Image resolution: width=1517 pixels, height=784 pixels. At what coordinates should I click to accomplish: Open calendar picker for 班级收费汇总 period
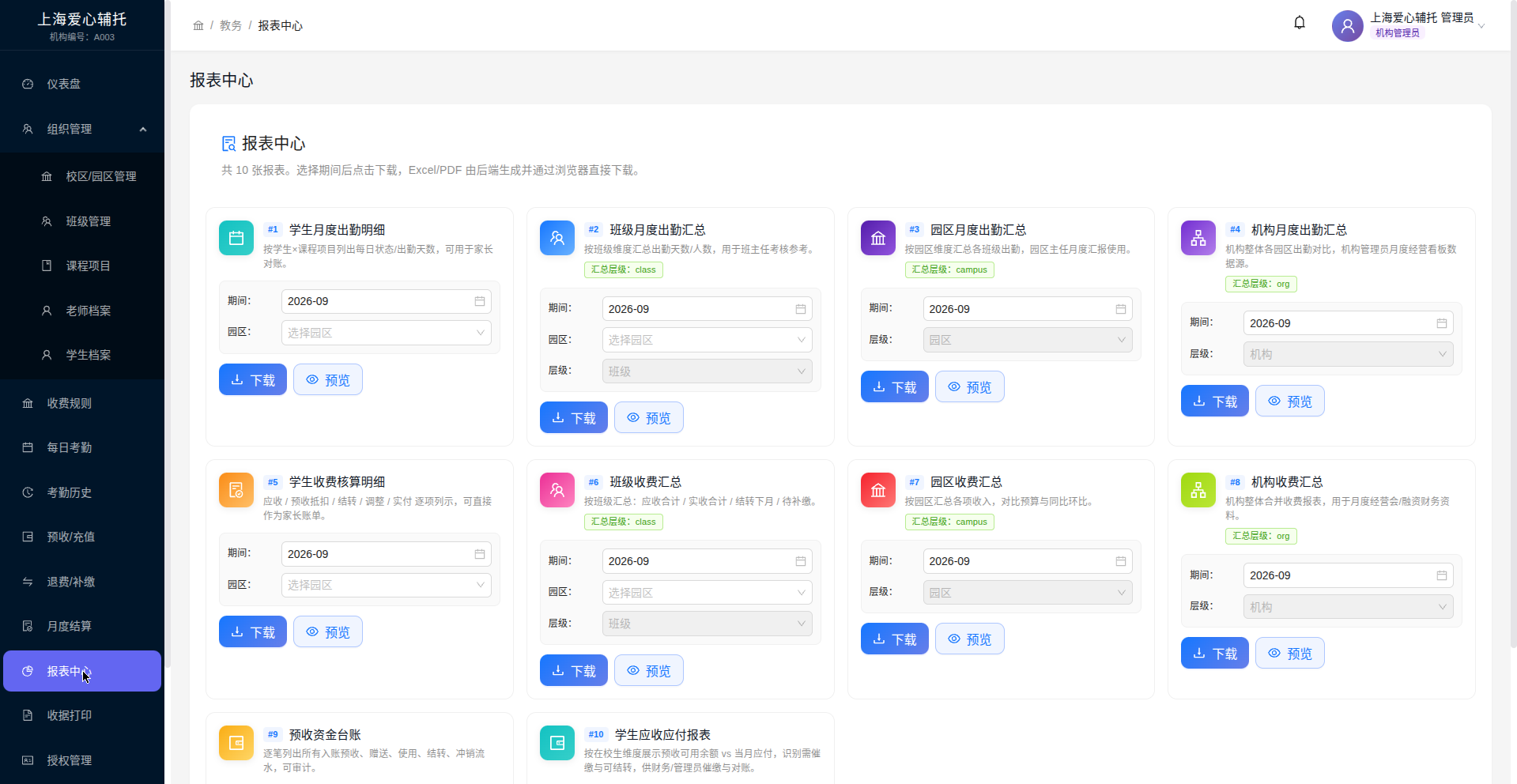pos(801,561)
